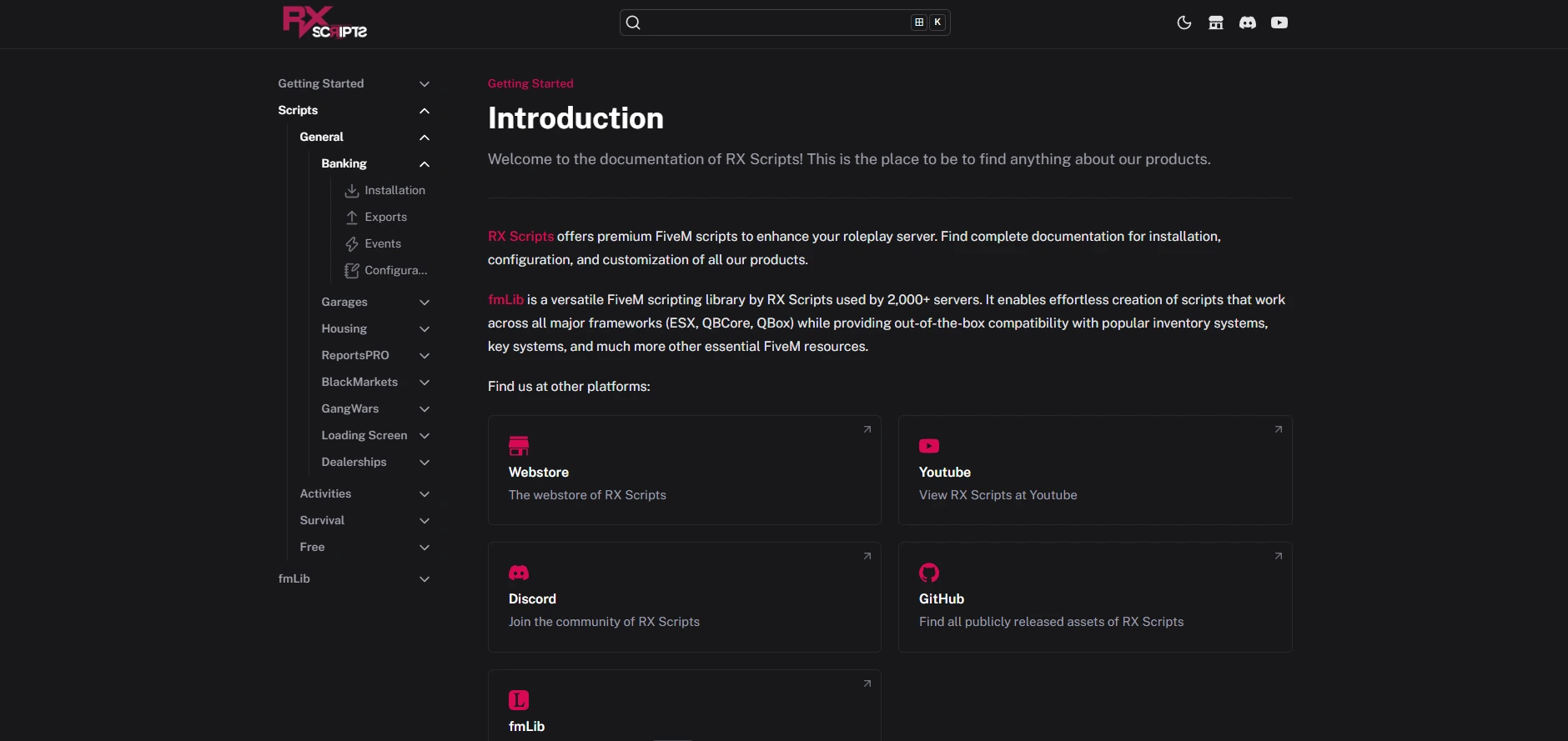Expand the Survival chevron

click(425, 521)
